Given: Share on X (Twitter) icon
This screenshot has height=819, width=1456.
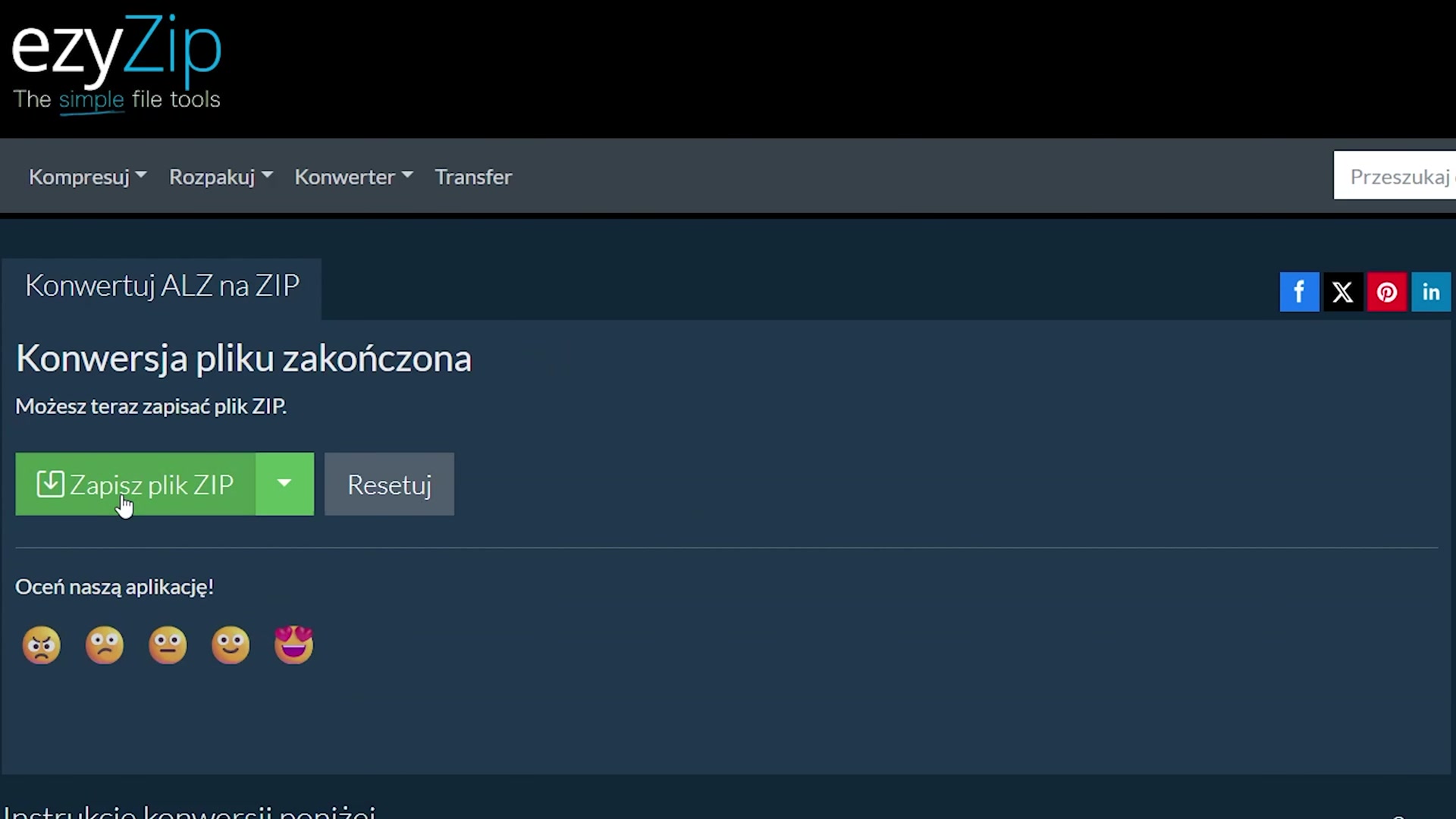Looking at the screenshot, I should coord(1343,292).
